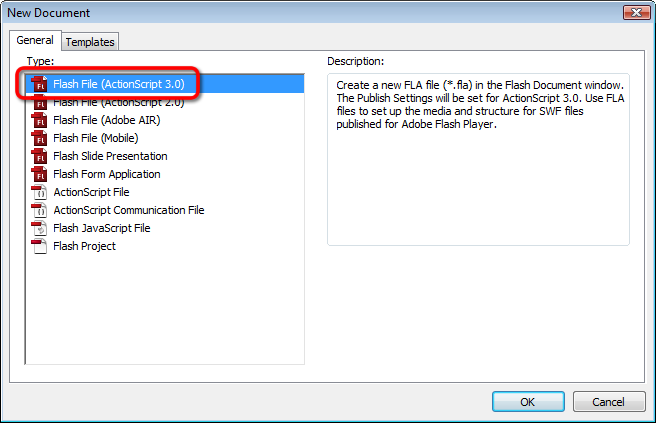This screenshot has width=656, height=423.
Task: Select ActionScript Communication File entry
Action: pyautogui.click(x=128, y=210)
